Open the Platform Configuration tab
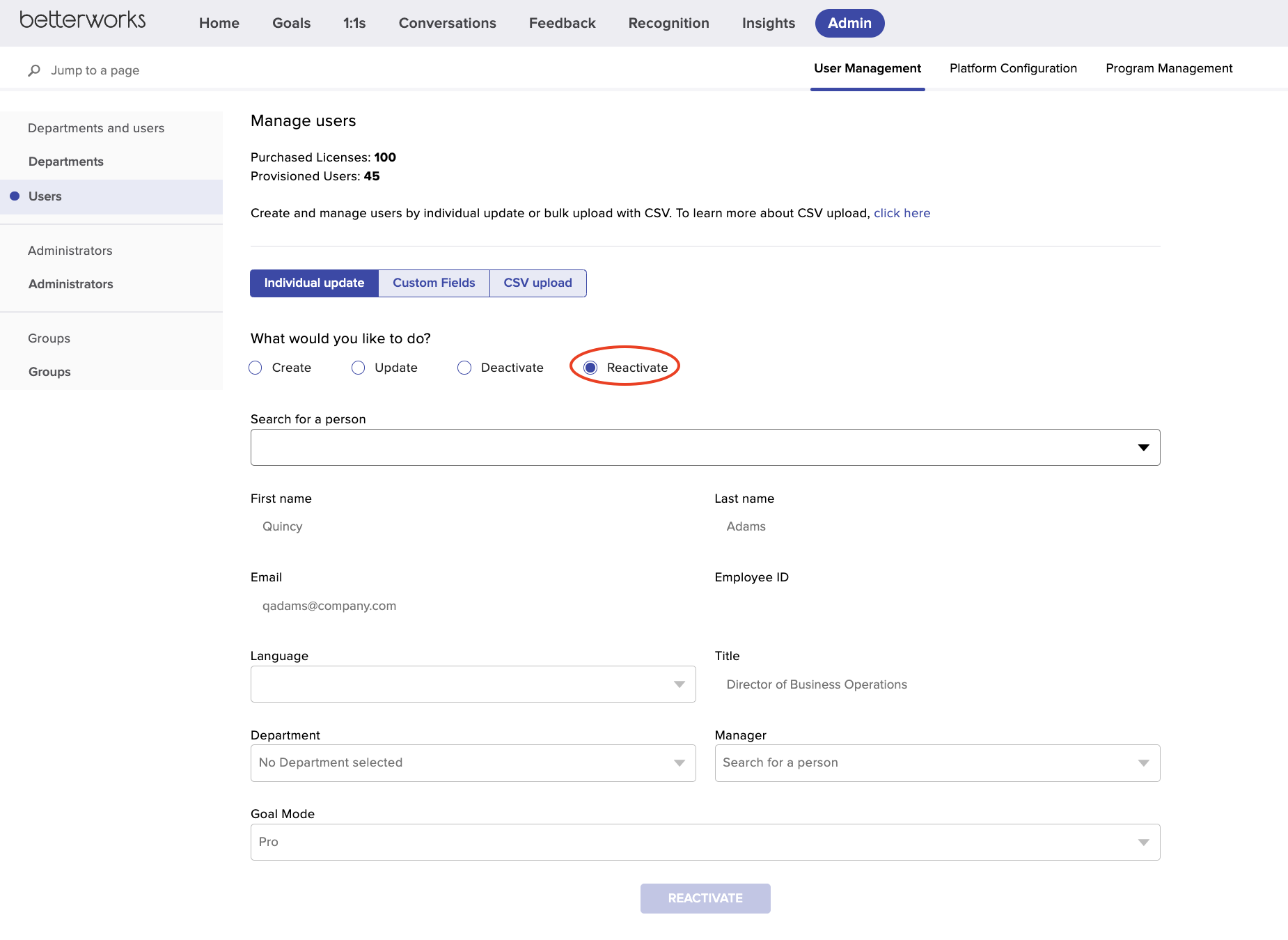 pos(1013,68)
